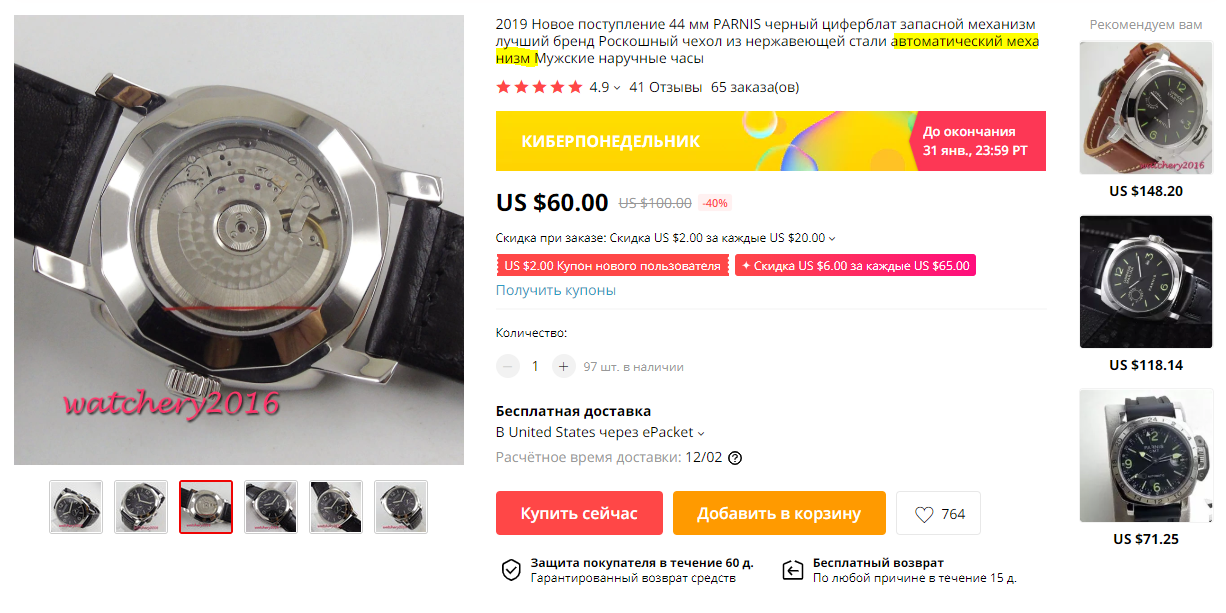Open recommended watch priced at US $71.25
1226x613 pixels.
[x=1146, y=455]
